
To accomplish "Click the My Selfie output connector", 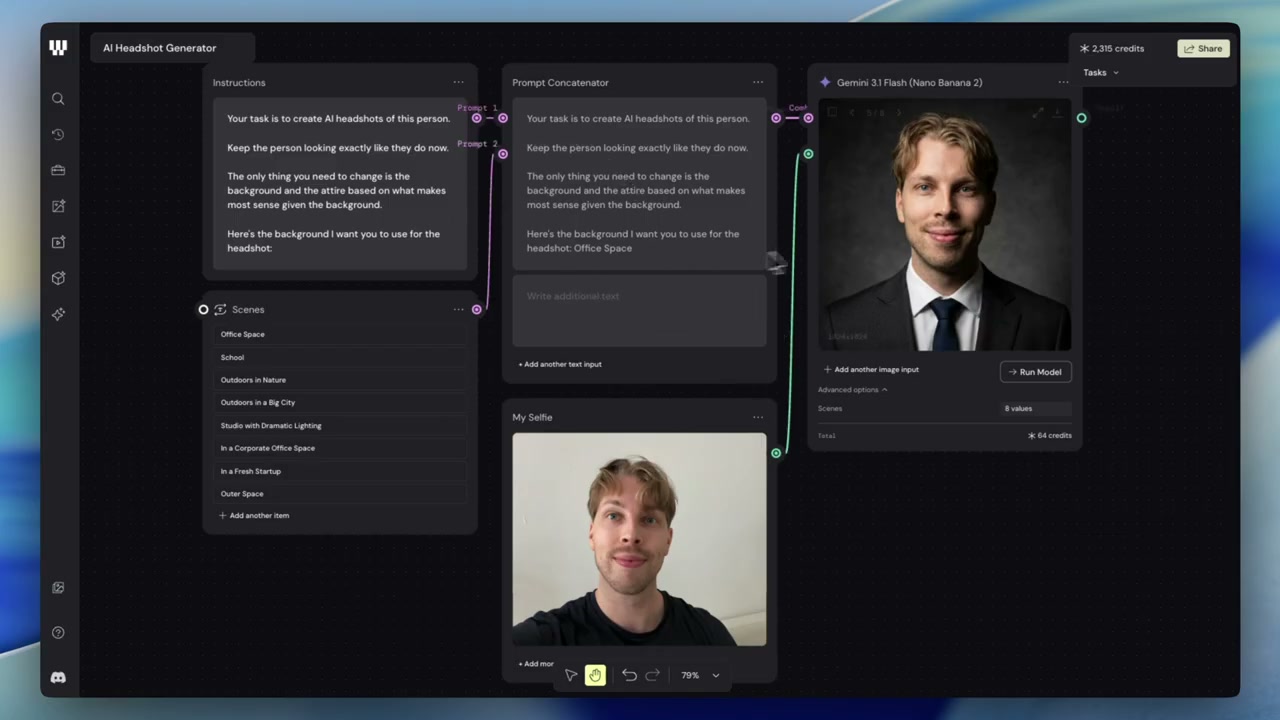I will click(x=776, y=453).
